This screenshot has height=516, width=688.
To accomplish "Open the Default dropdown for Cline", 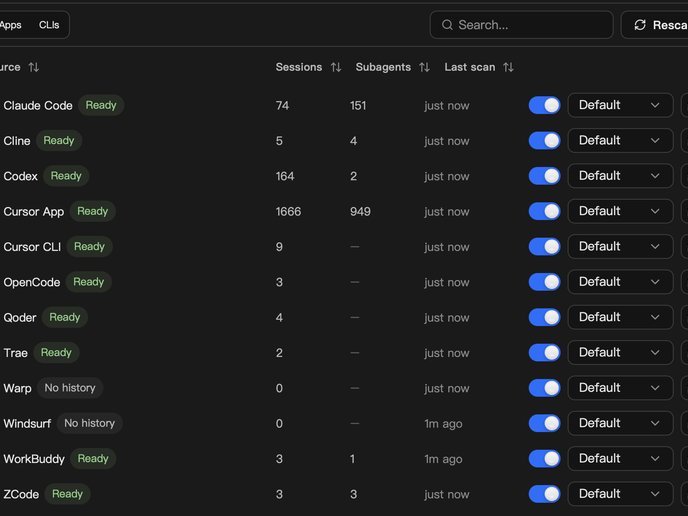I will tap(620, 140).
